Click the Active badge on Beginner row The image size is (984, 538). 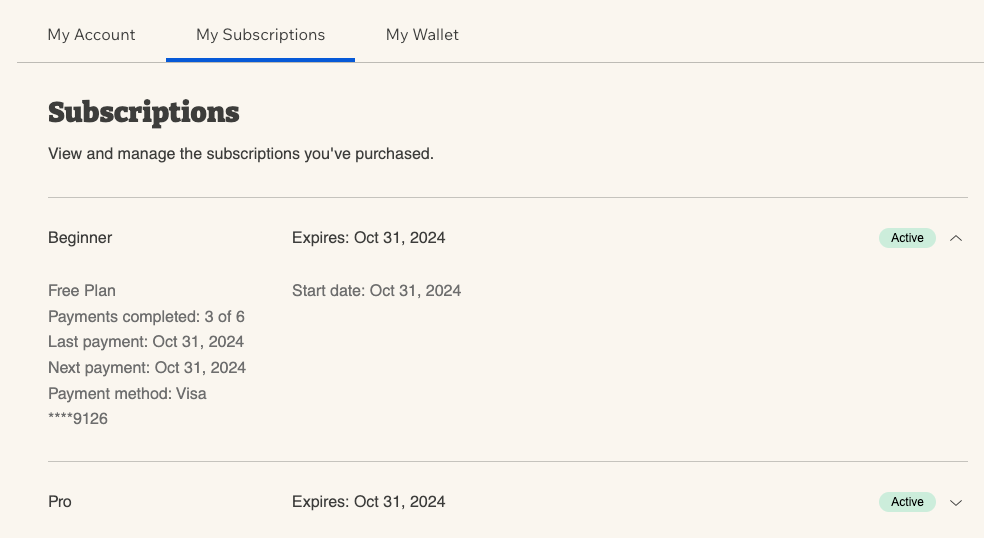(907, 238)
